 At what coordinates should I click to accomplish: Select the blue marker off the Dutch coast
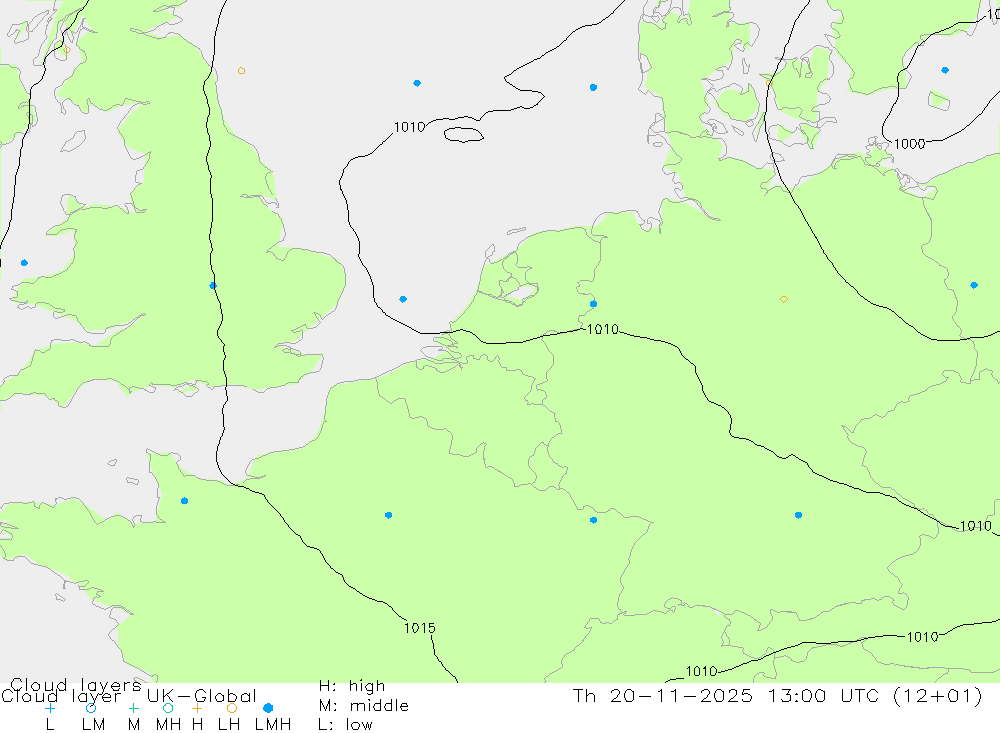point(403,299)
